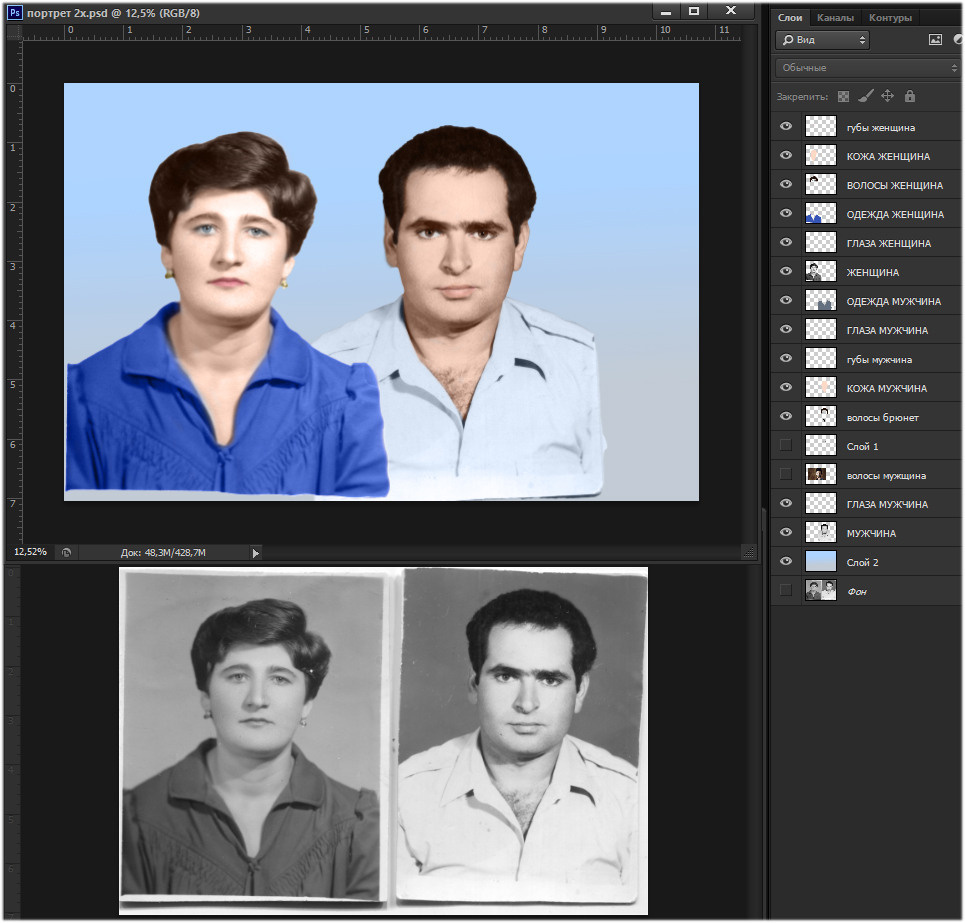Click the lock transparent pixels icon
The image size is (965, 923).
coord(843,97)
